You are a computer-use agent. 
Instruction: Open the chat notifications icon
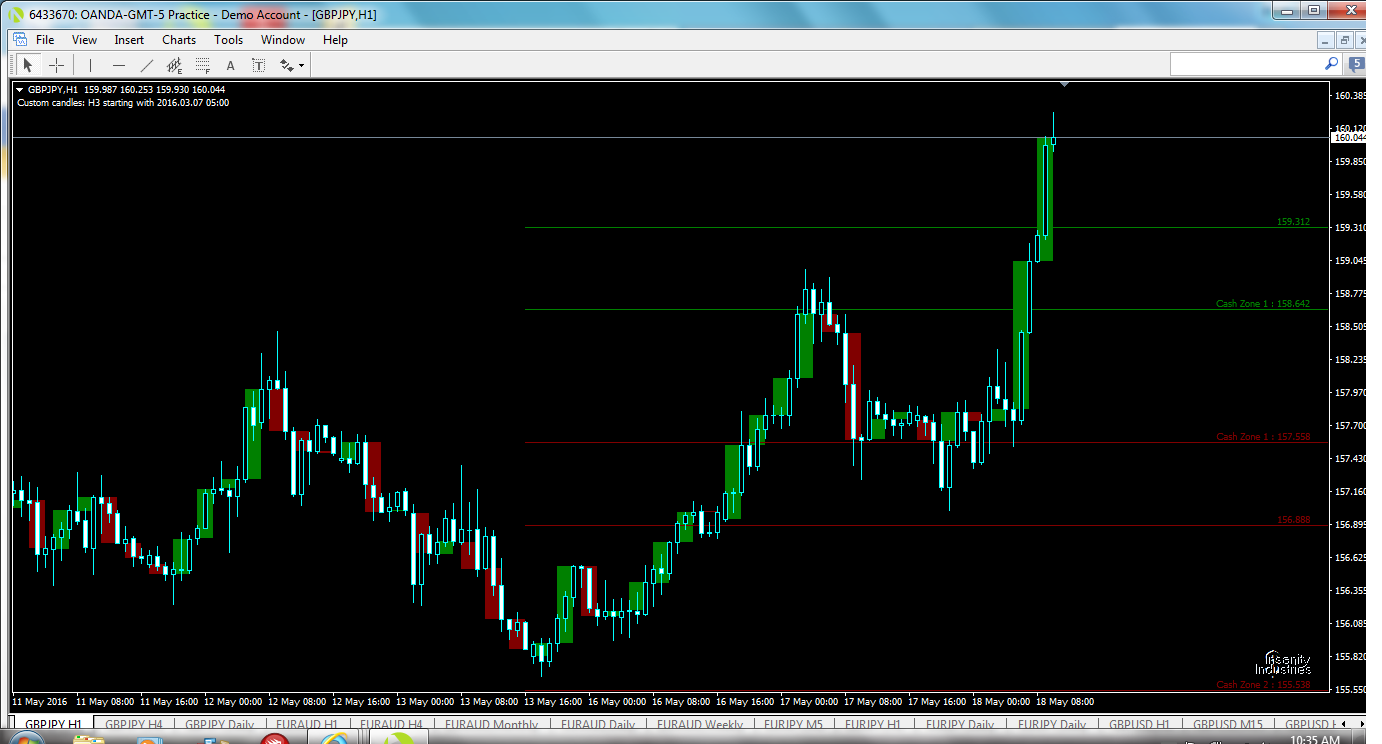[x=1356, y=63]
